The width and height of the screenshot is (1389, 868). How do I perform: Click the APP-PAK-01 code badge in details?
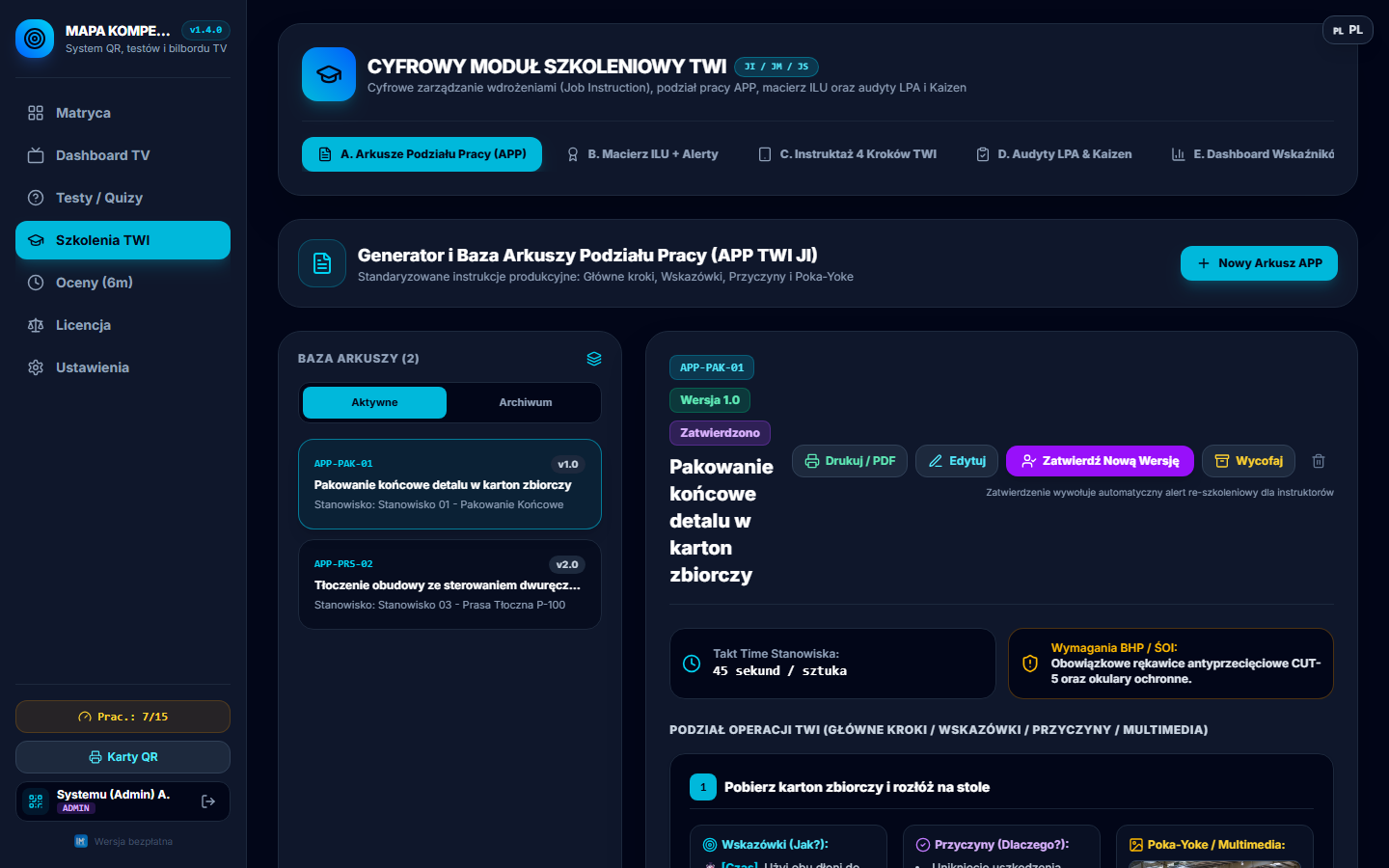pyautogui.click(x=712, y=367)
